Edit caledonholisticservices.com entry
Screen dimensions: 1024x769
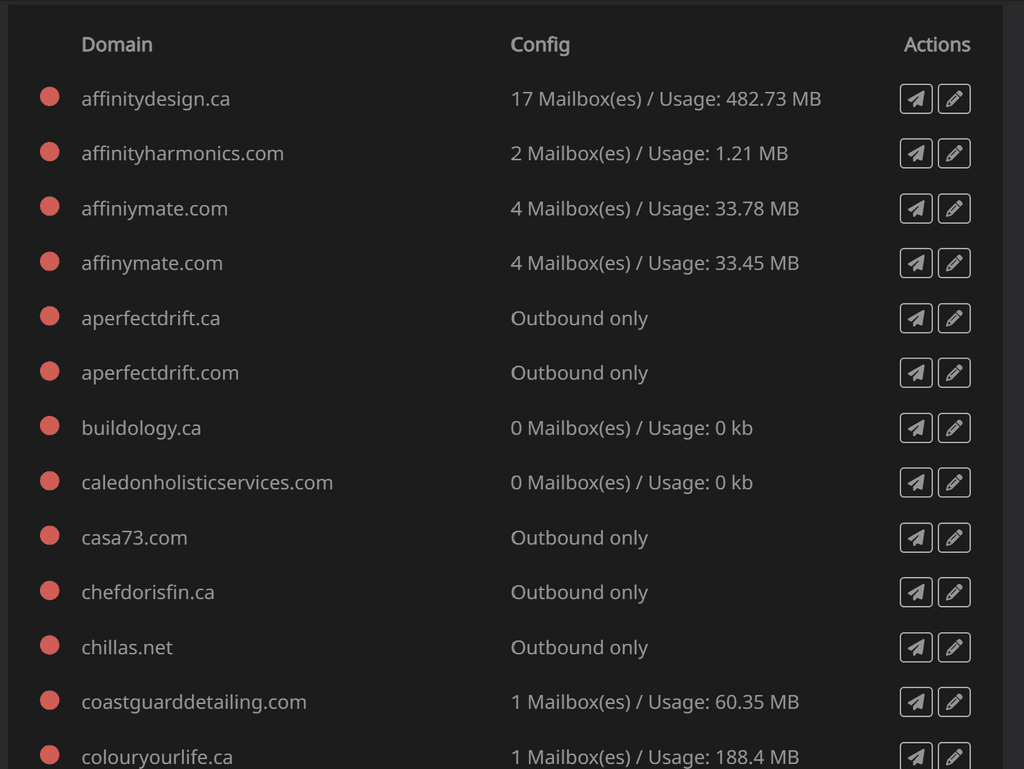(x=954, y=482)
